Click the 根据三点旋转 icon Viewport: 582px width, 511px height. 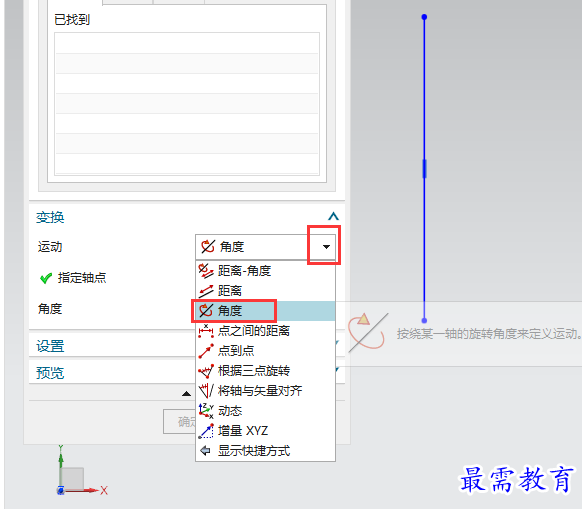(x=206, y=371)
